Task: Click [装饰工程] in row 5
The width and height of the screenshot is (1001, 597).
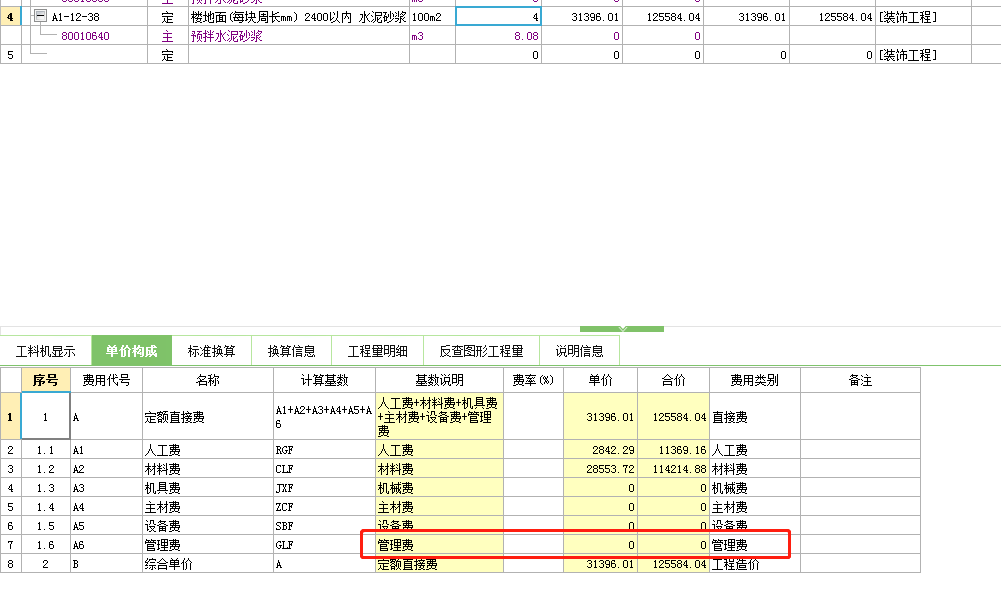Action: click(908, 55)
